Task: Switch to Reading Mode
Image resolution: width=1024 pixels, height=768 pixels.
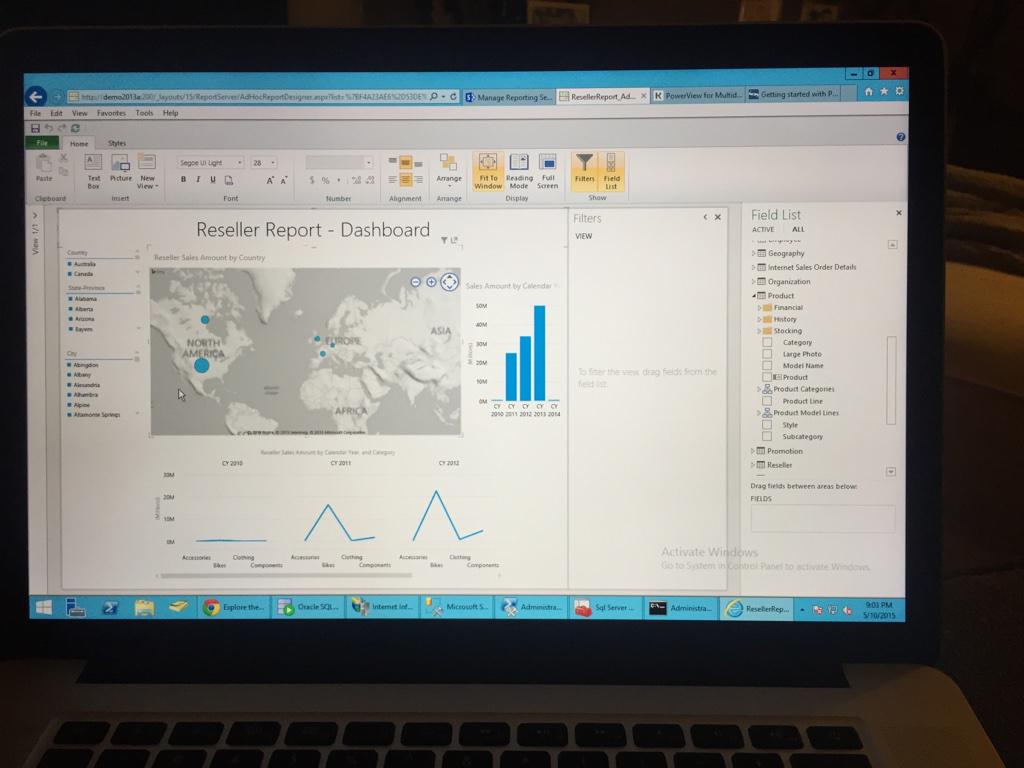Action: 519,172
